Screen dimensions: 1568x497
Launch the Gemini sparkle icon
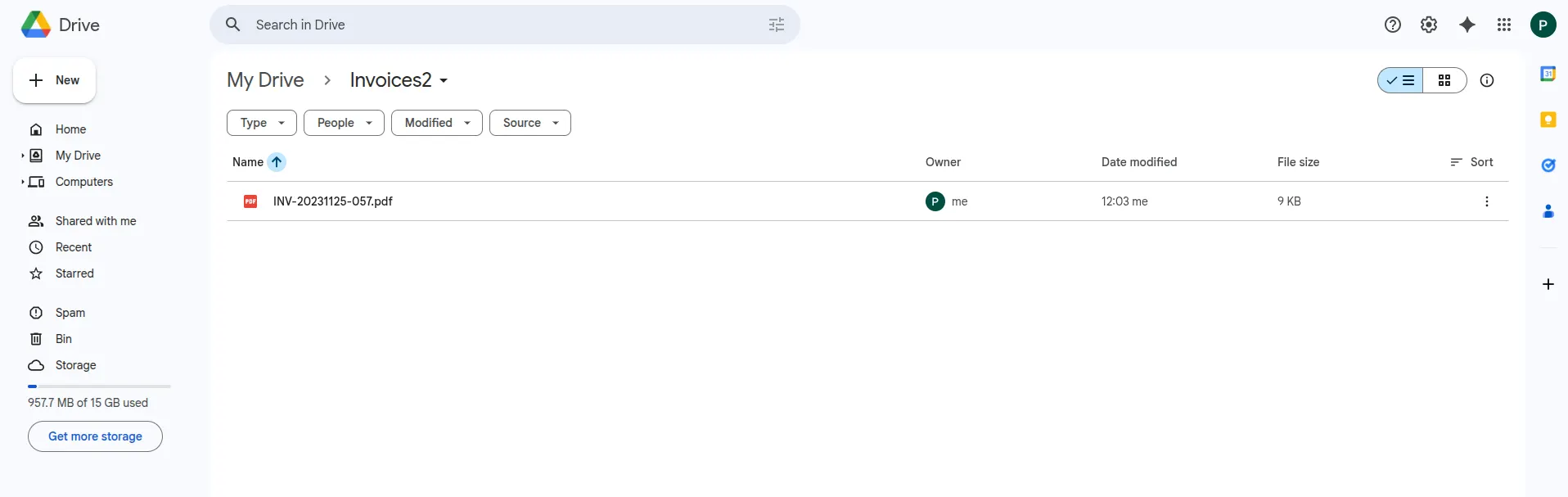(1467, 25)
